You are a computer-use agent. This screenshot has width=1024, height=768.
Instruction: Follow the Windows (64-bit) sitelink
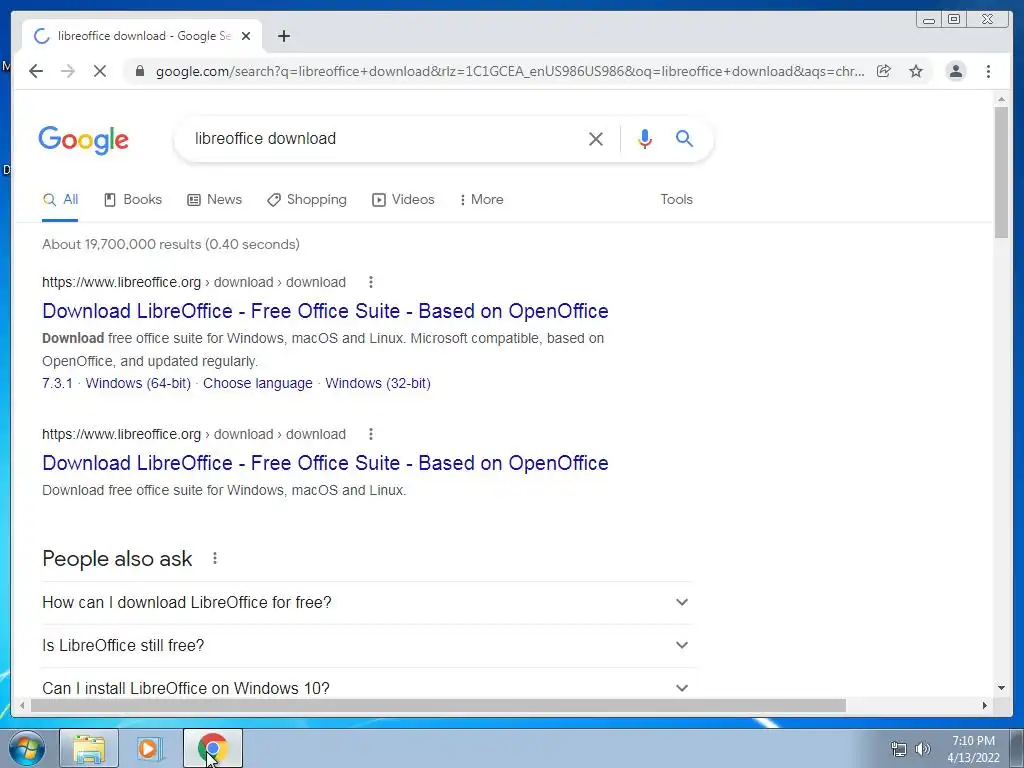click(x=138, y=383)
